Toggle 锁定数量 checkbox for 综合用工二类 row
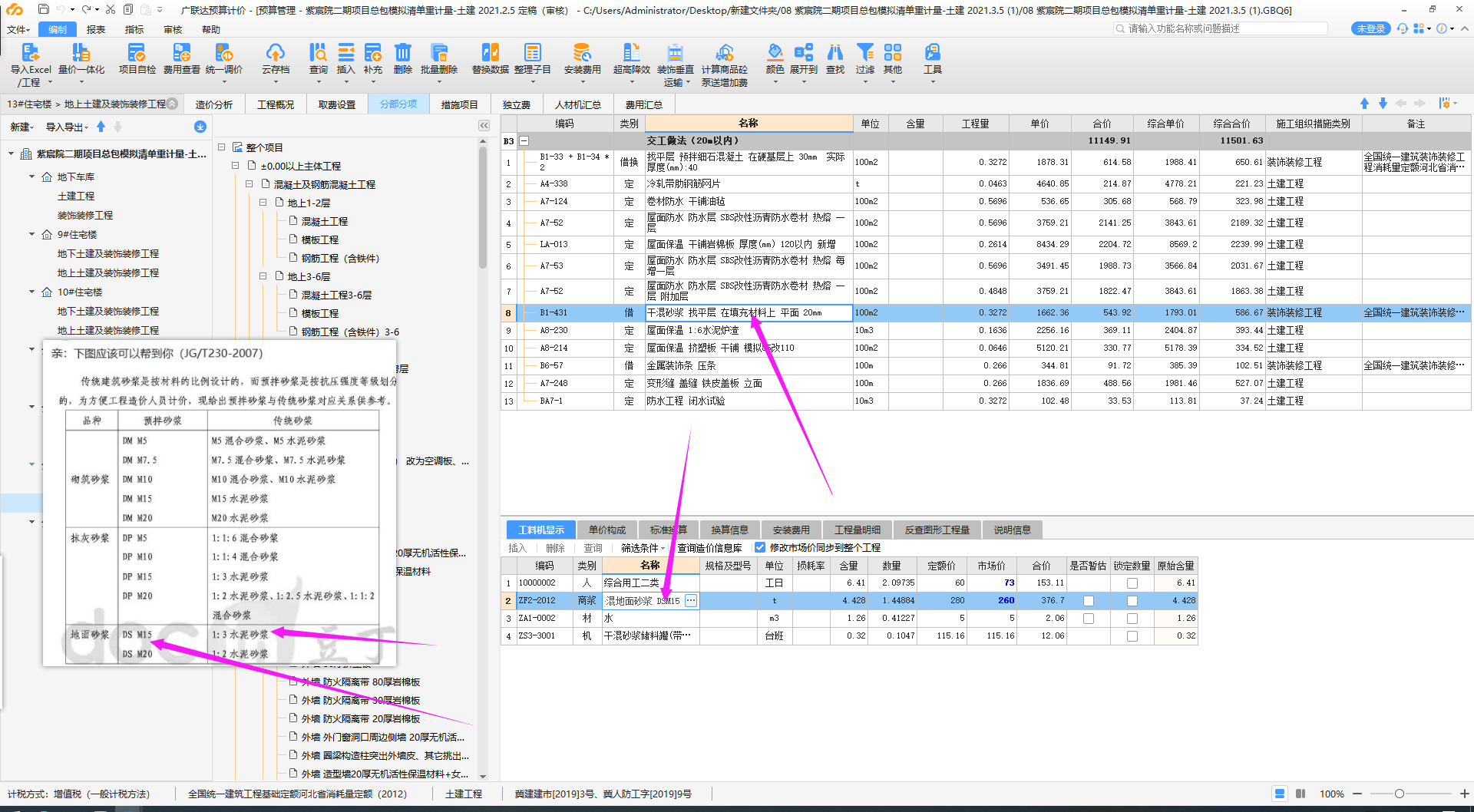 [x=1132, y=583]
